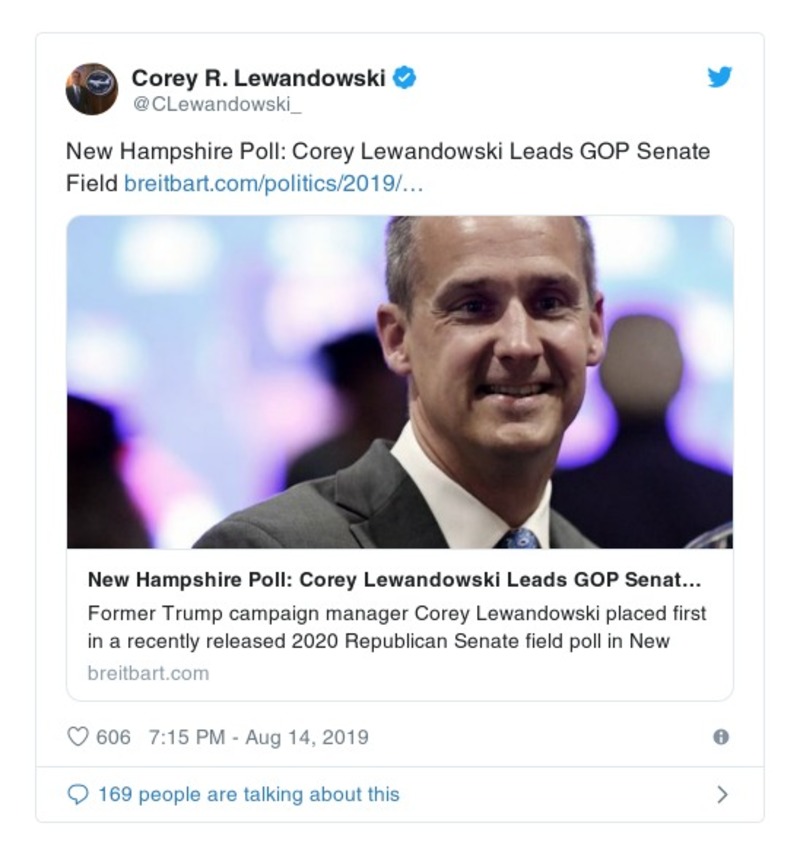This screenshot has height=858, width=800.
Task: Click the blue reply speech bubble icon
Action: click(78, 794)
